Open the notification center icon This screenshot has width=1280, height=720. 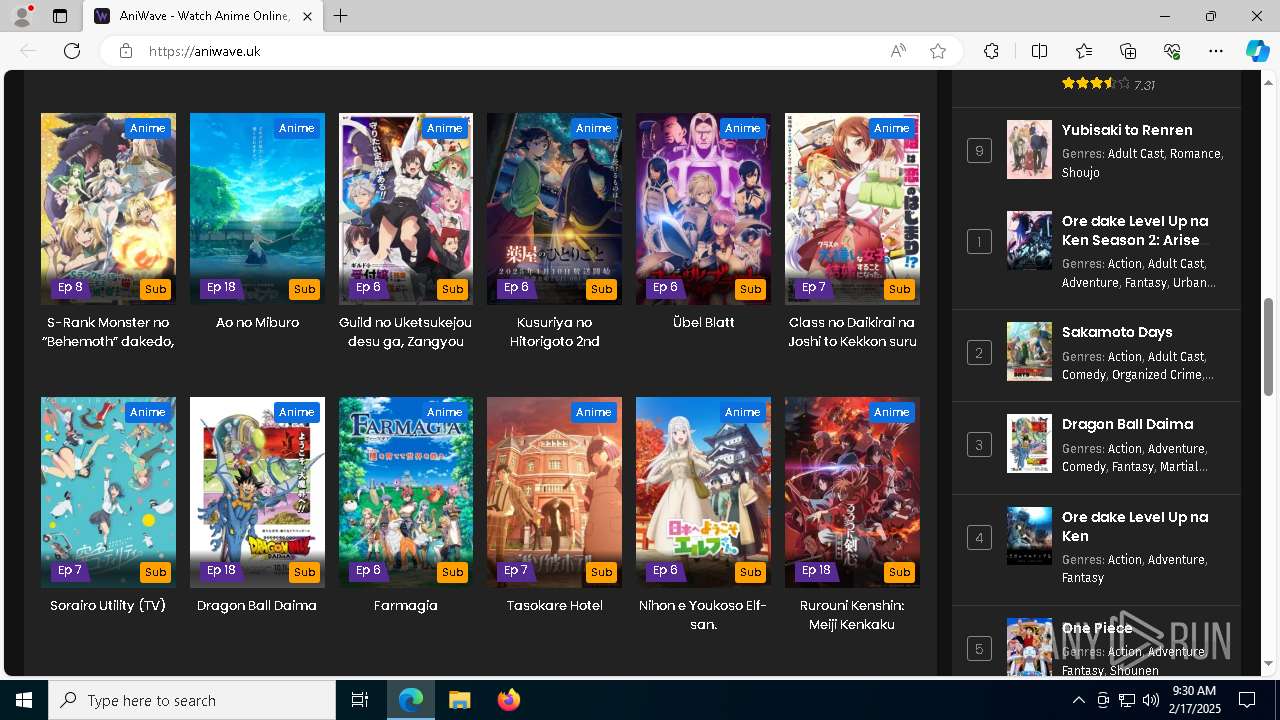[x=1247, y=700]
